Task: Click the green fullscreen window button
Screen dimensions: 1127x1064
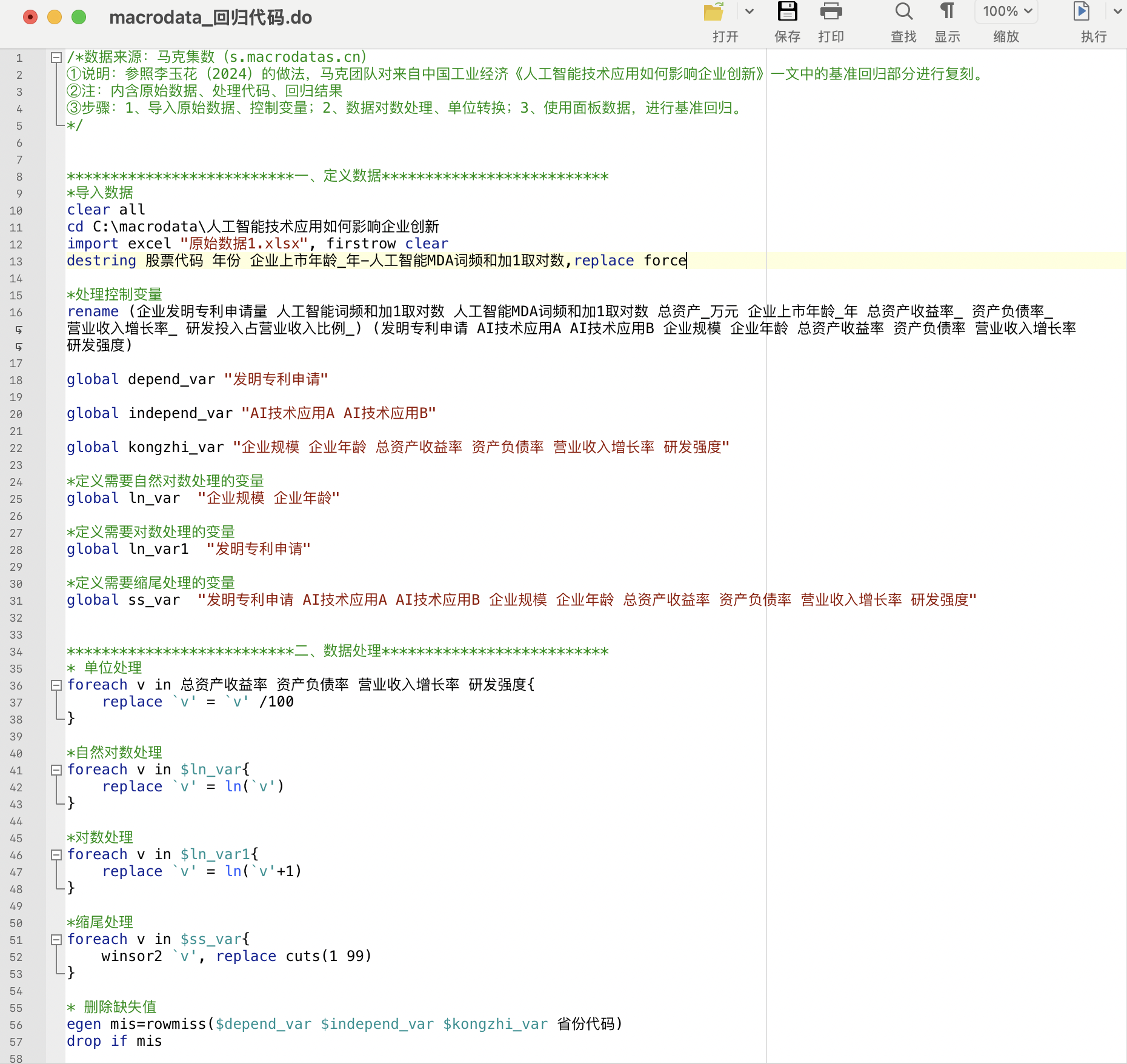Action: 79,17
